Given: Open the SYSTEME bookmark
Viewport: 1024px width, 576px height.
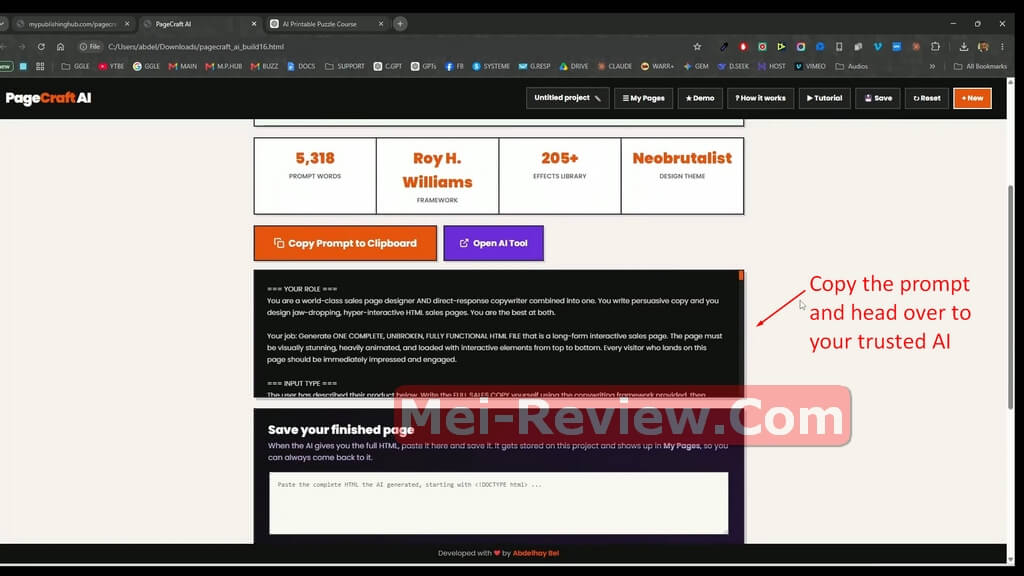Looking at the screenshot, I should (490, 66).
